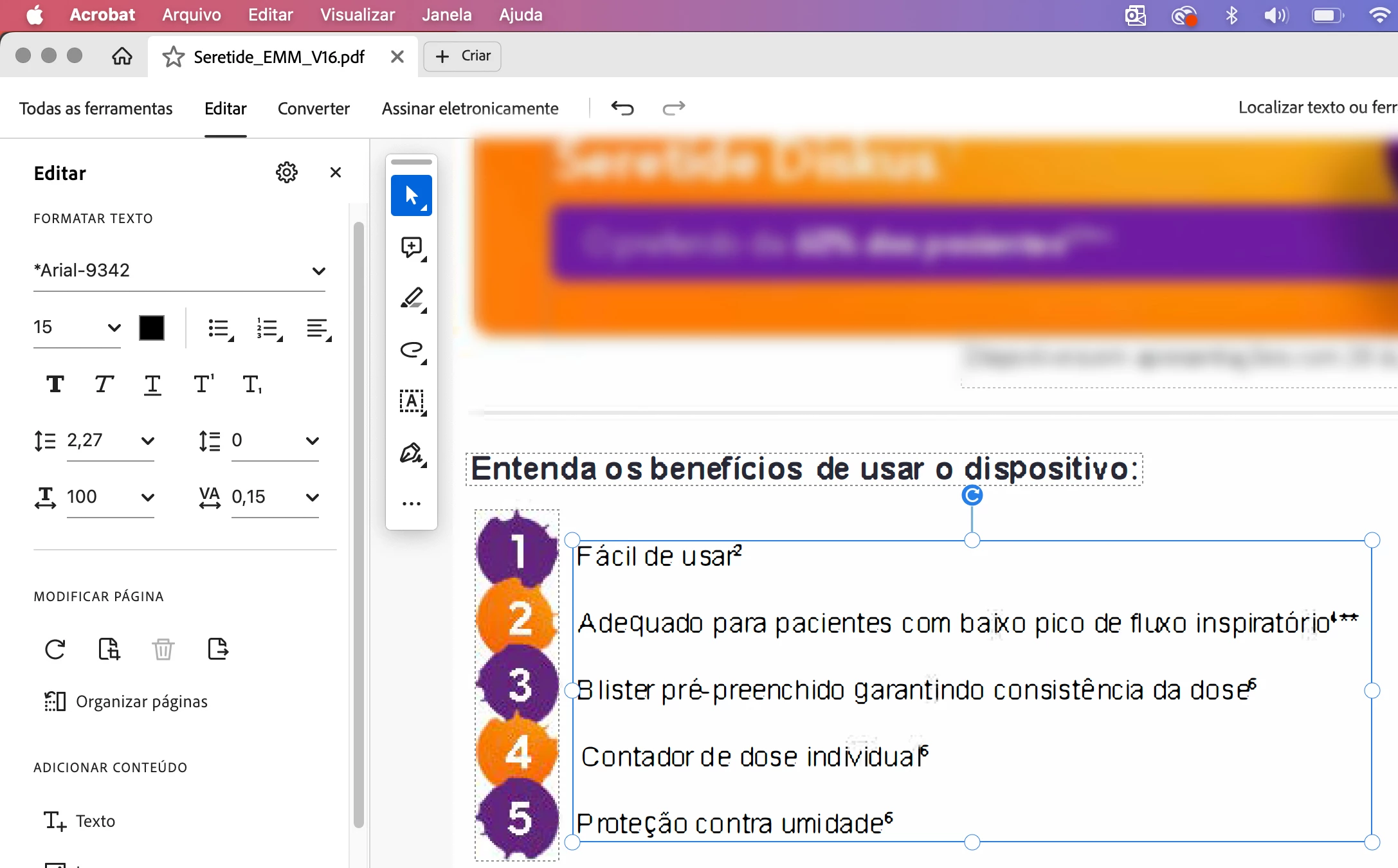Open the Visualizar menu
This screenshot has width=1398, height=868.
(x=357, y=15)
